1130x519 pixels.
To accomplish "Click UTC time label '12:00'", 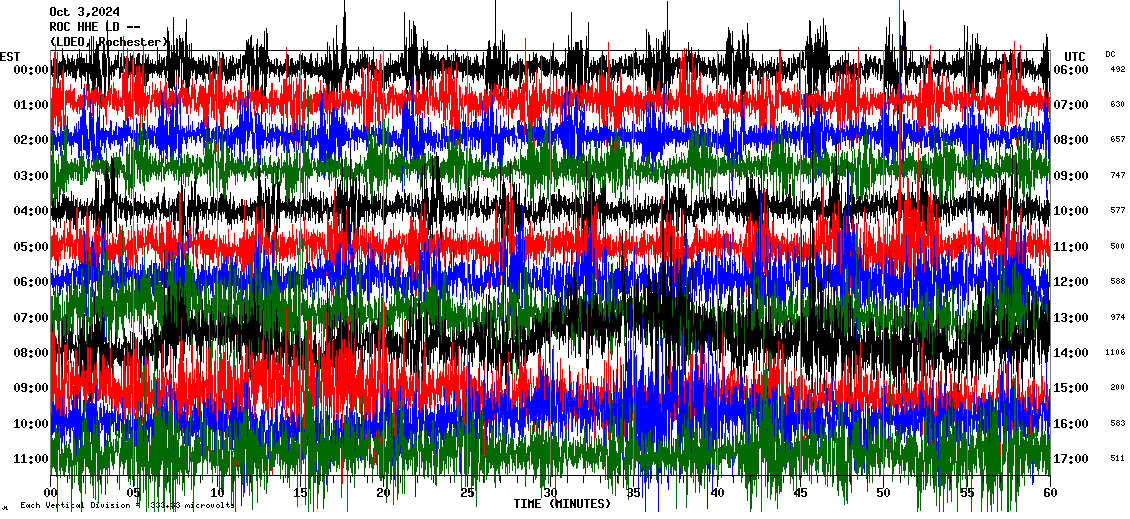I will point(1071,281).
